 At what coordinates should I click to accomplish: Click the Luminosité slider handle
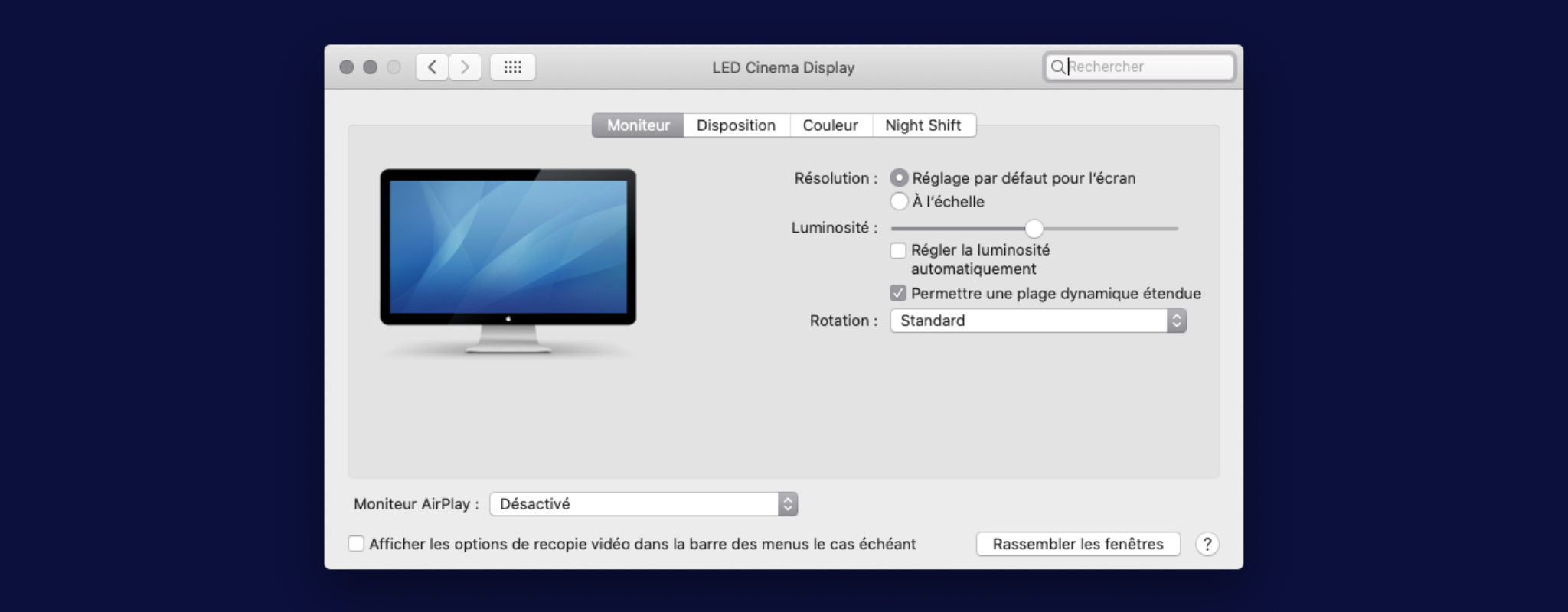[1034, 229]
